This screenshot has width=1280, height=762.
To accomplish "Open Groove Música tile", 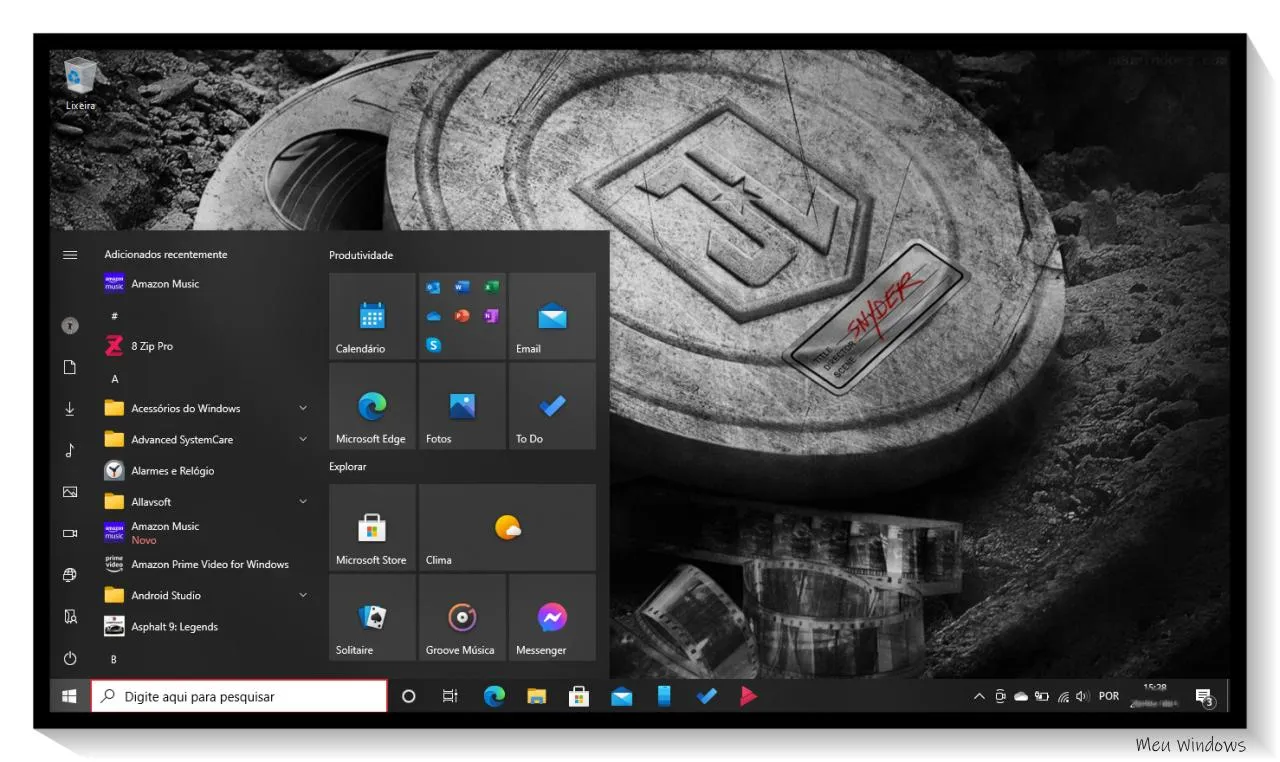I will [462, 618].
